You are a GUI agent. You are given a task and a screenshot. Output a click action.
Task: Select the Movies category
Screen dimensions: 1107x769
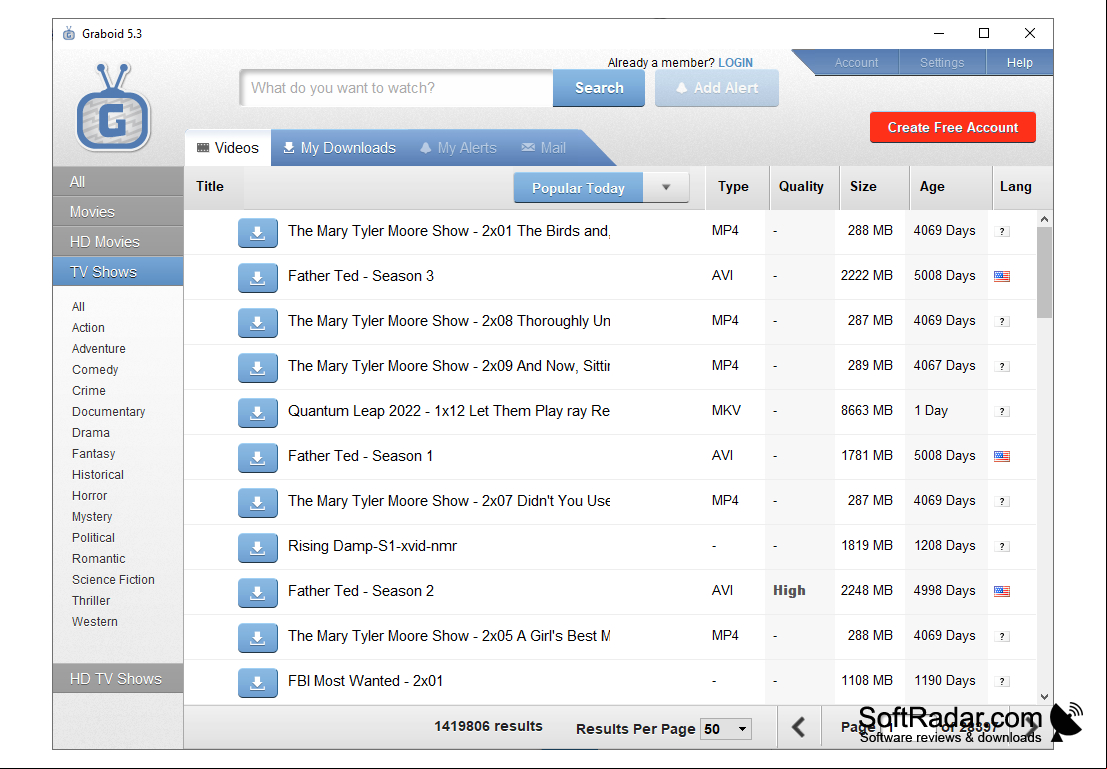[x=118, y=212]
